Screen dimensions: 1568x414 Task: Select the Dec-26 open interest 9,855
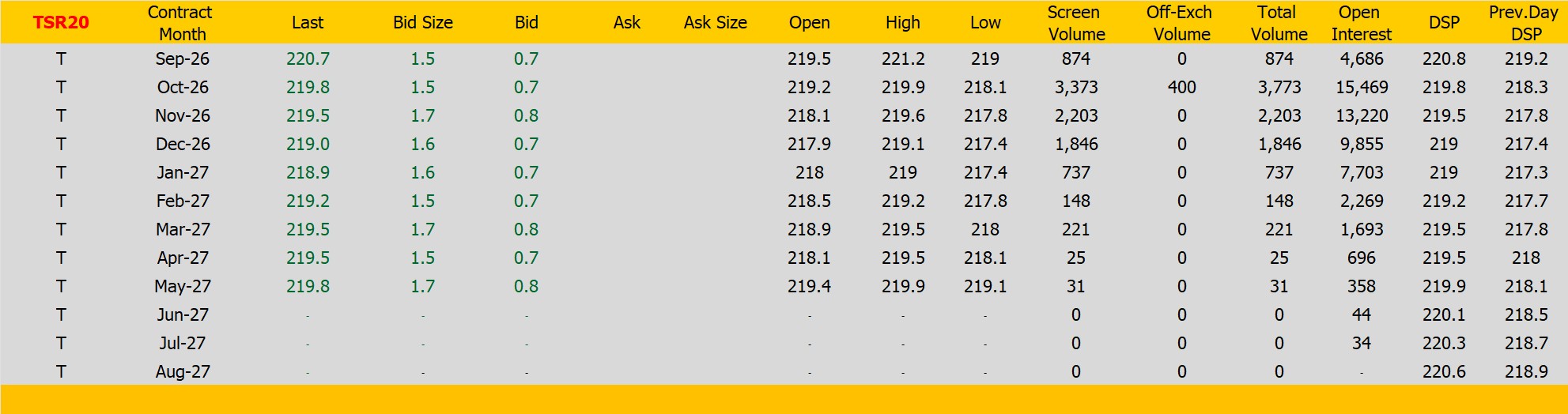coord(1362,145)
